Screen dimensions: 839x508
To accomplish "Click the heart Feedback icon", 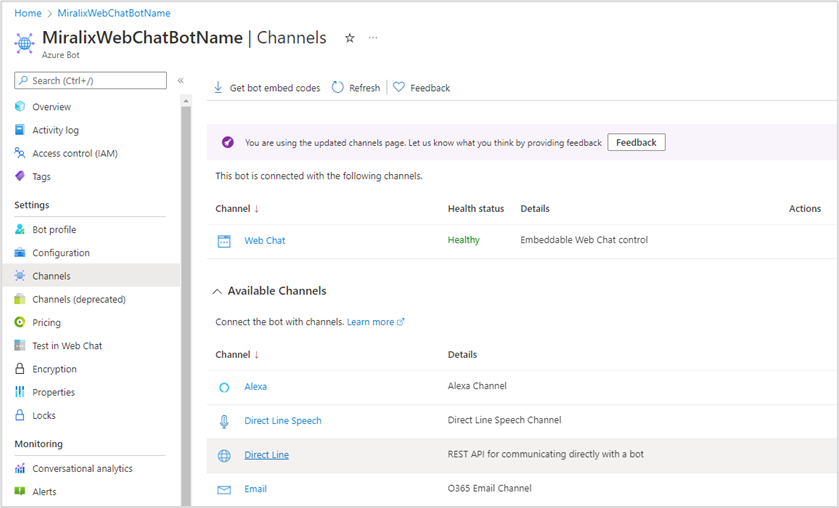I will [399, 87].
